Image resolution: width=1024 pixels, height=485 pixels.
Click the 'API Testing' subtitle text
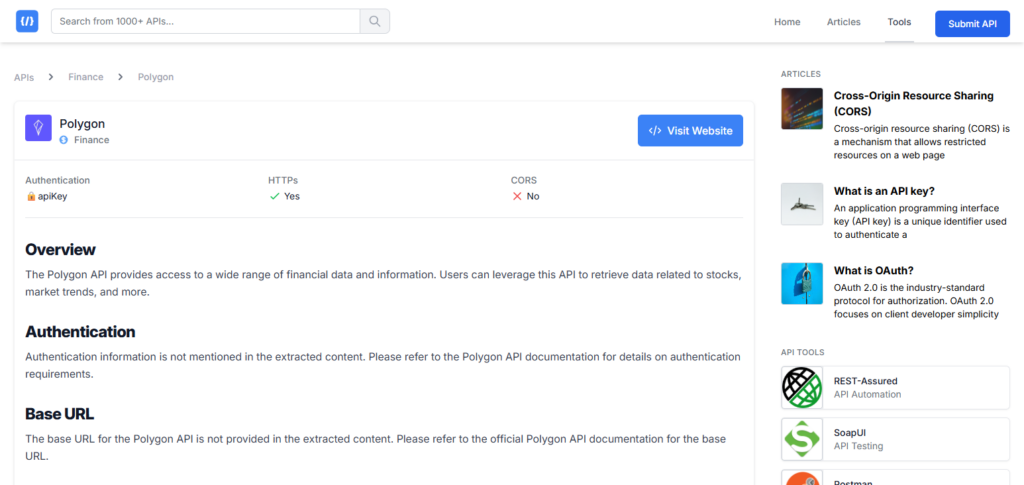click(858, 446)
